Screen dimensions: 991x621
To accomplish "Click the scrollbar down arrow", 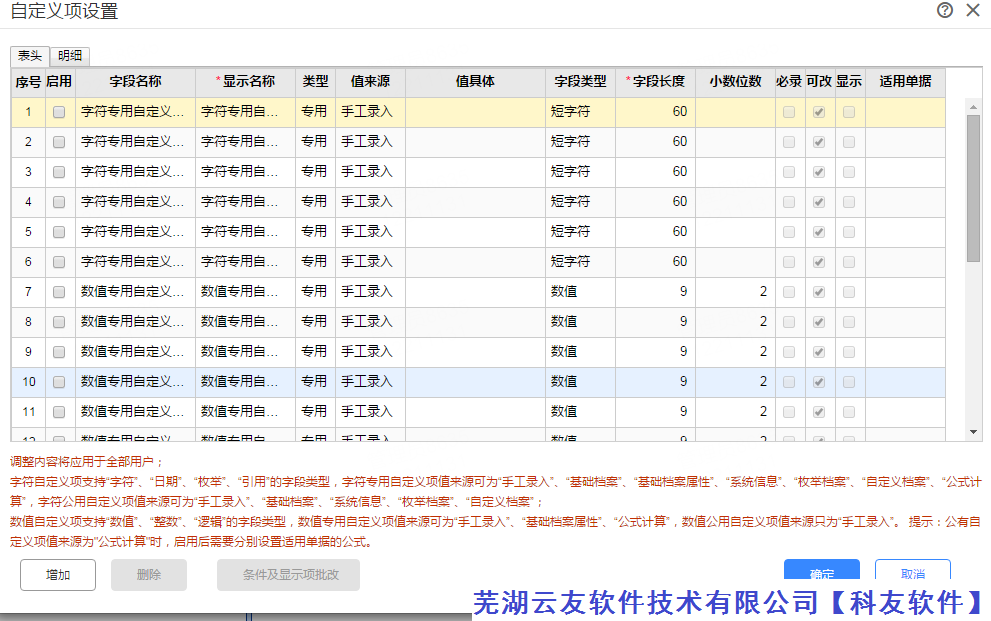I will click(973, 432).
